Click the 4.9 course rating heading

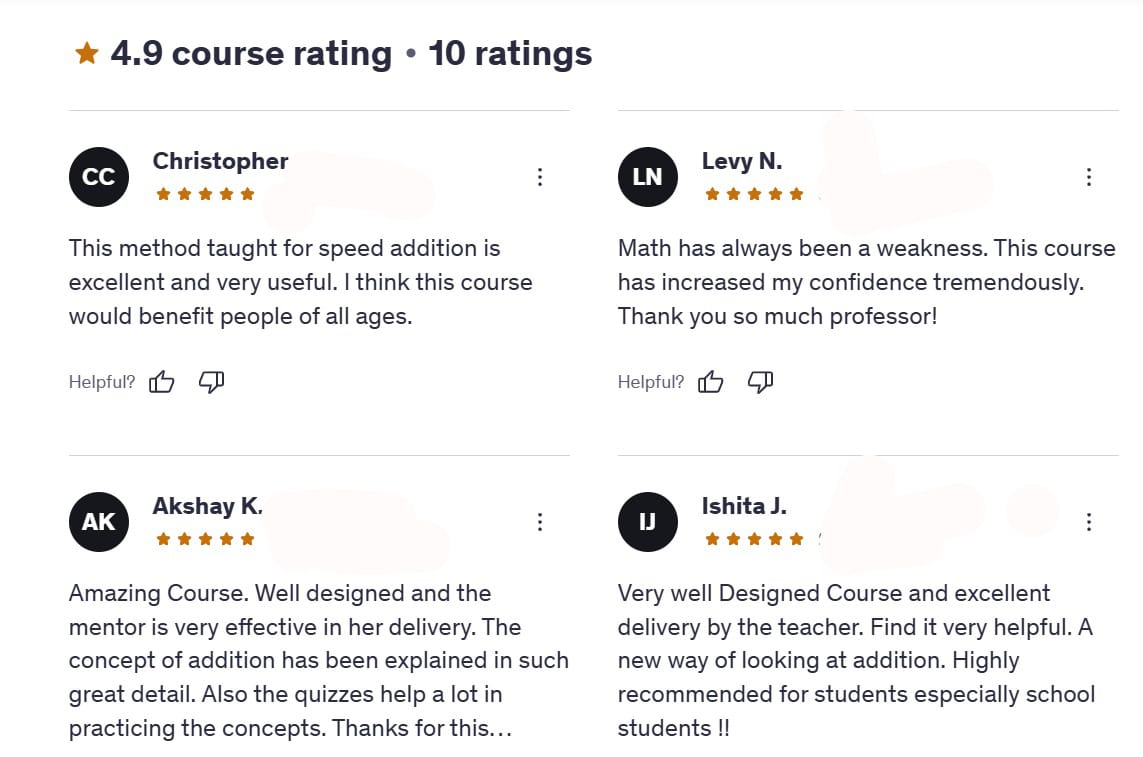coord(251,53)
